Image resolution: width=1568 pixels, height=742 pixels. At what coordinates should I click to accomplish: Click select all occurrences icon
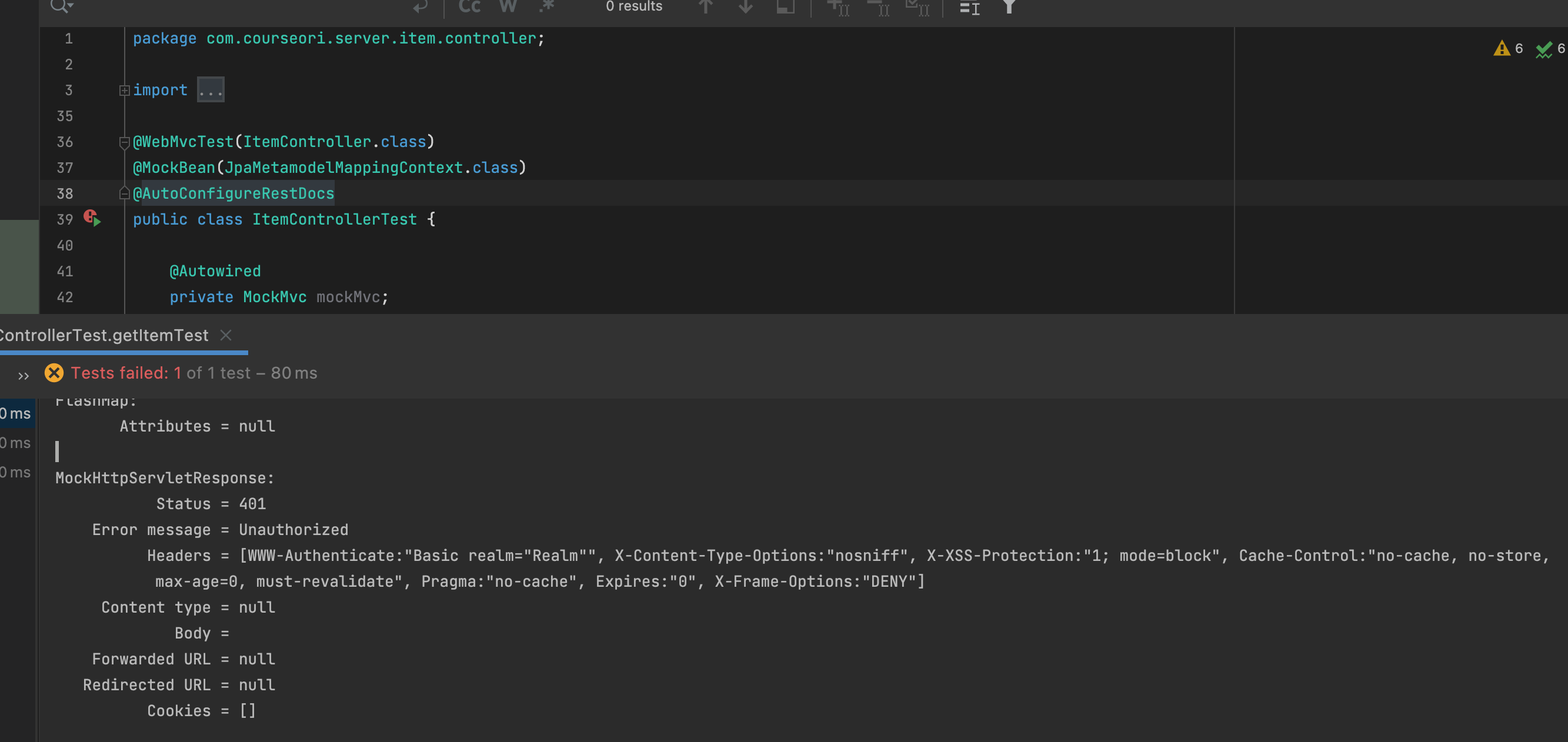(x=918, y=7)
